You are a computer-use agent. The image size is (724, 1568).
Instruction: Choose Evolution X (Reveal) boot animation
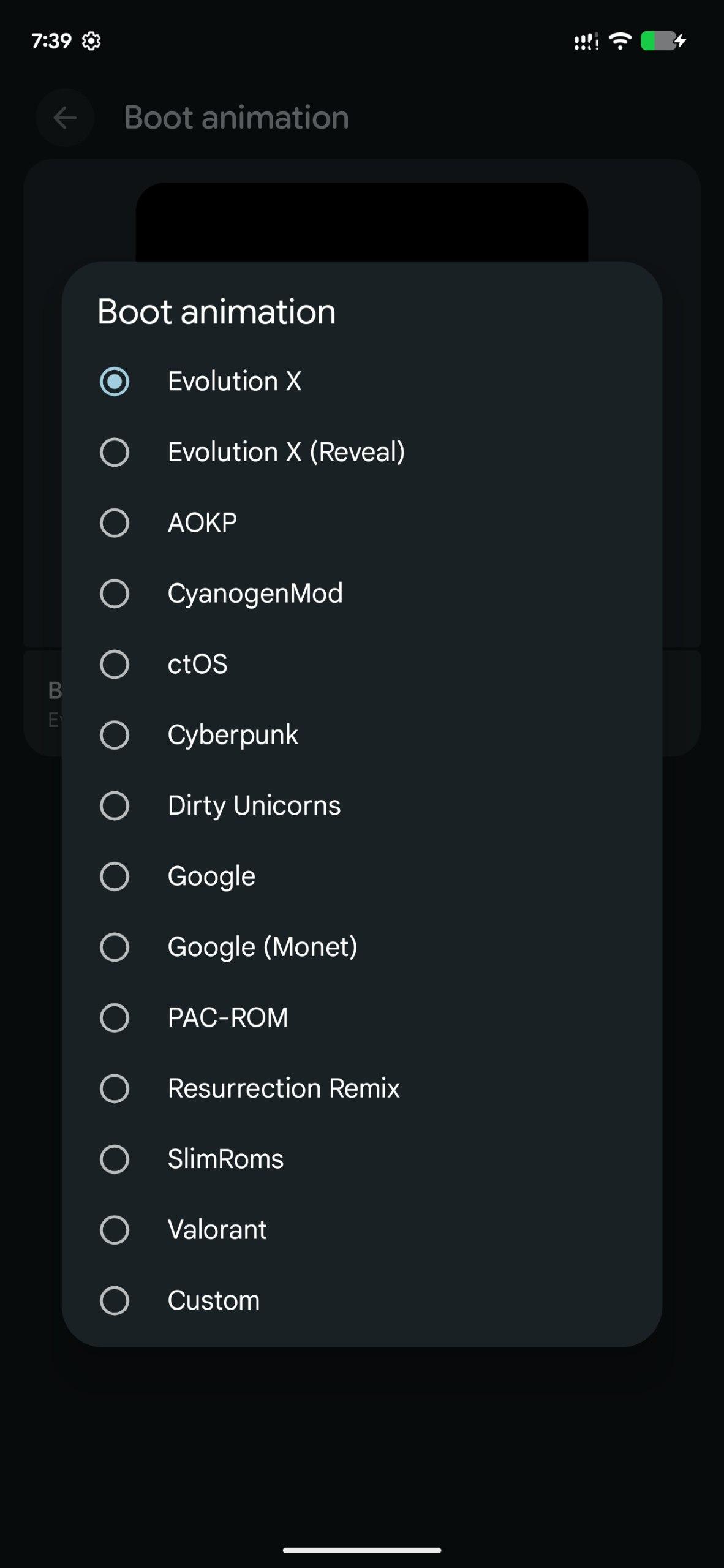click(115, 452)
